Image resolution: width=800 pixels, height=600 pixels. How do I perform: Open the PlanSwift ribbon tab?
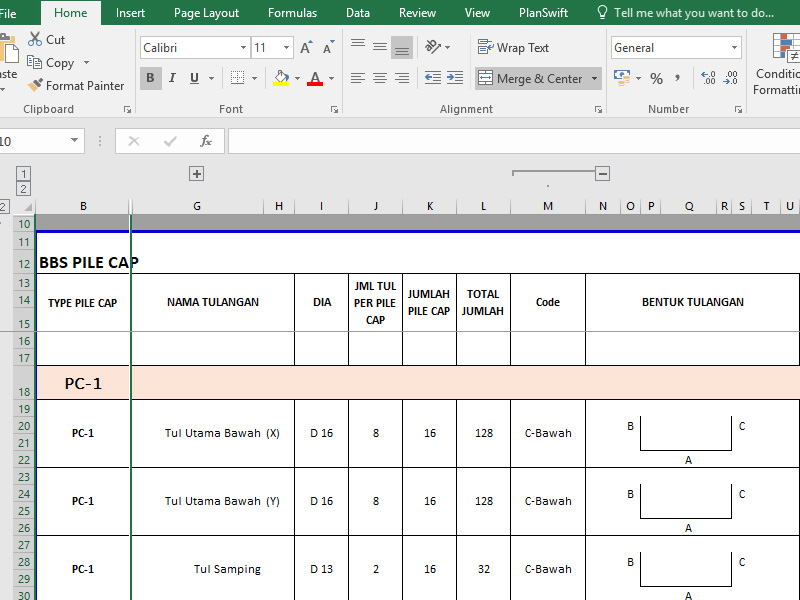[542, 13]
